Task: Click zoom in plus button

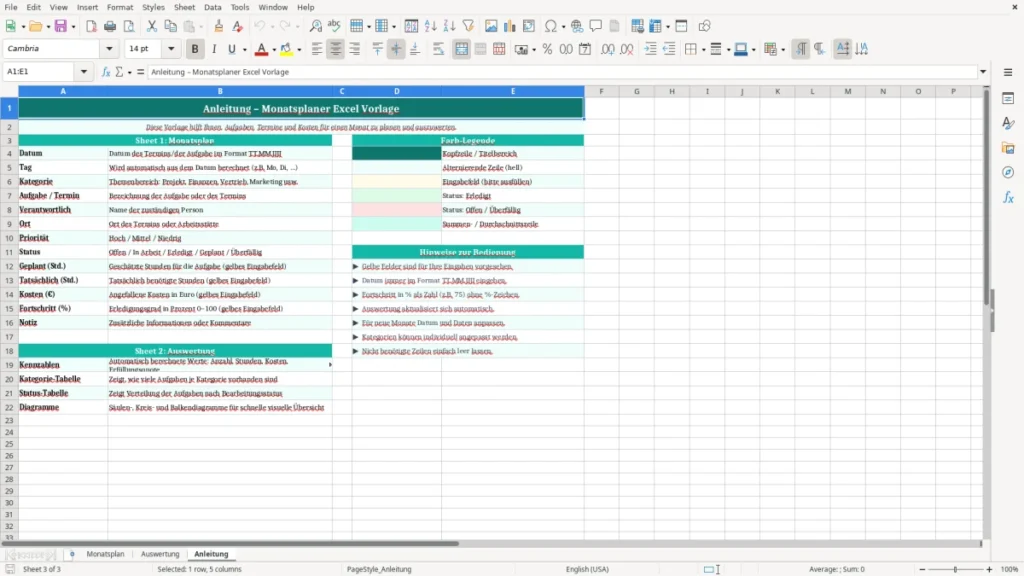Action: click(x=989, y=569)
